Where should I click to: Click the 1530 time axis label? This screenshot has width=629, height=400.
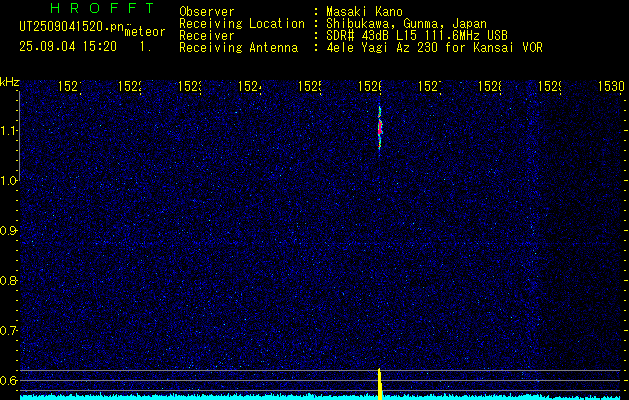[611, 86]
